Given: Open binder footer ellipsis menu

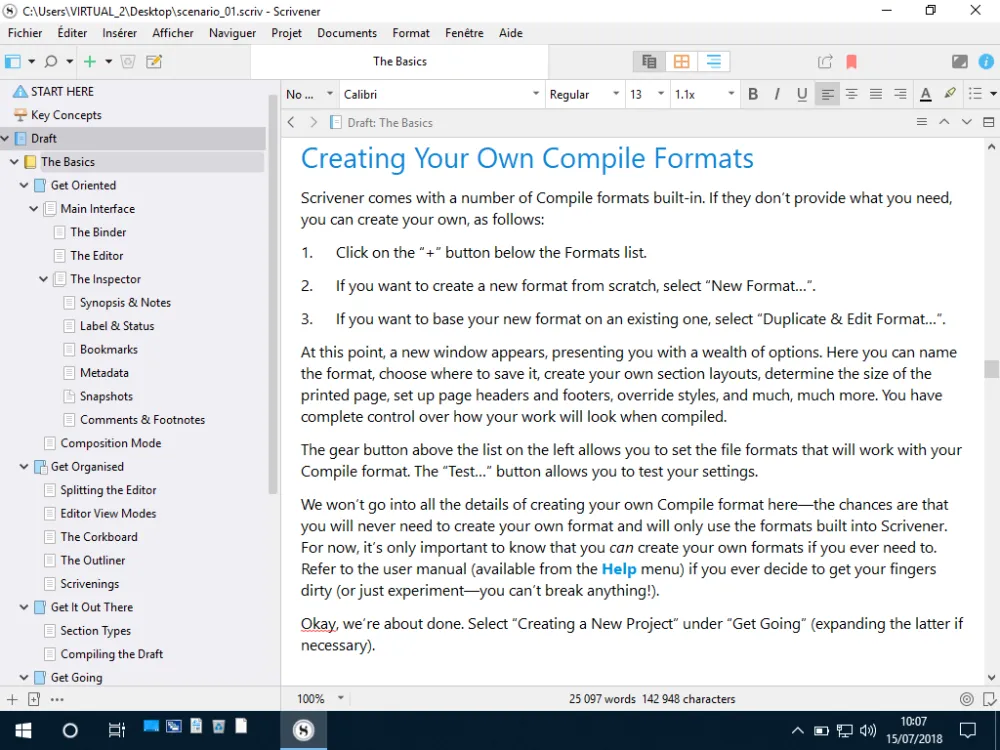Looking at the screenshot, I should point(57,700).
